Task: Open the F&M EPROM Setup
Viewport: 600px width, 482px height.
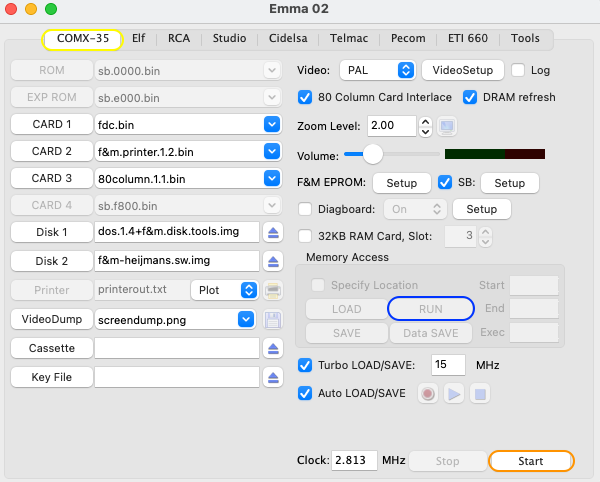Action: (402, 183)
